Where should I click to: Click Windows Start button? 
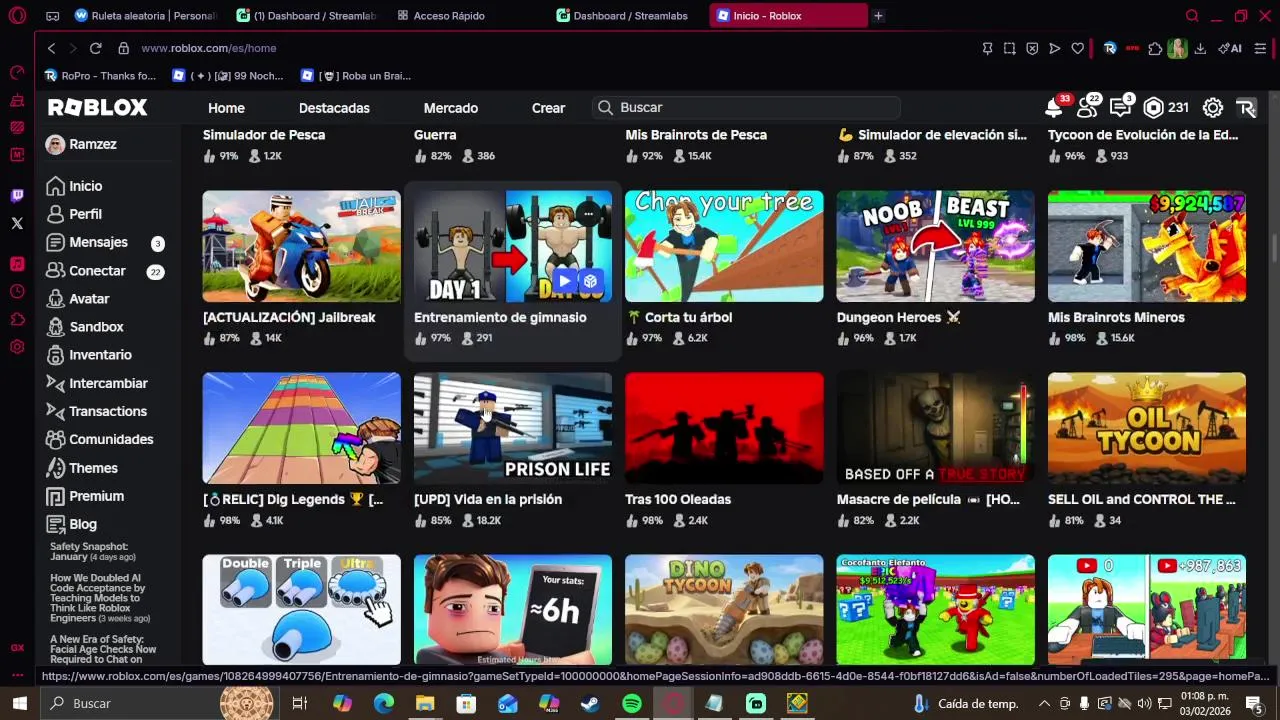click(20, 704)
